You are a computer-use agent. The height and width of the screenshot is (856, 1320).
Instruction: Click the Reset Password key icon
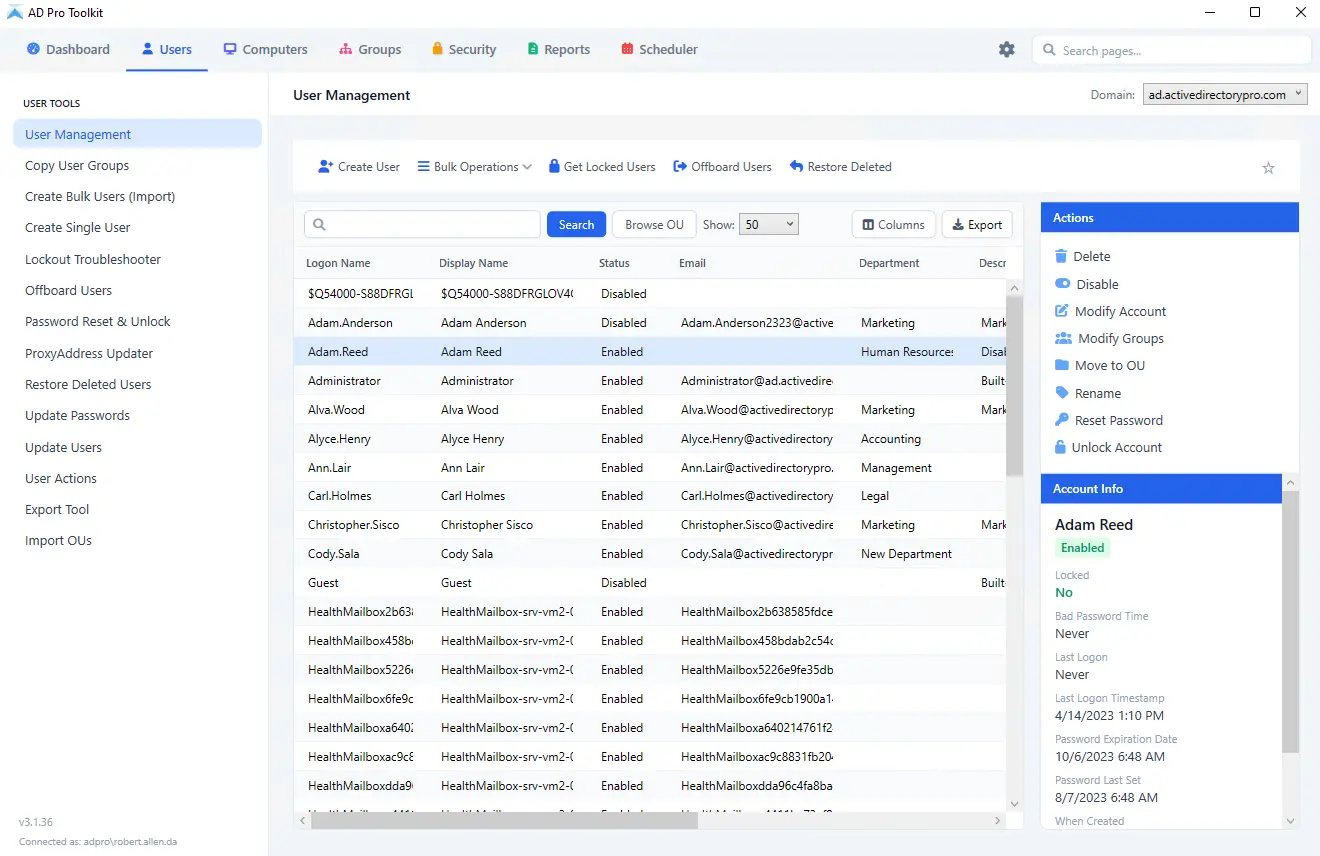pos(1062,420)
